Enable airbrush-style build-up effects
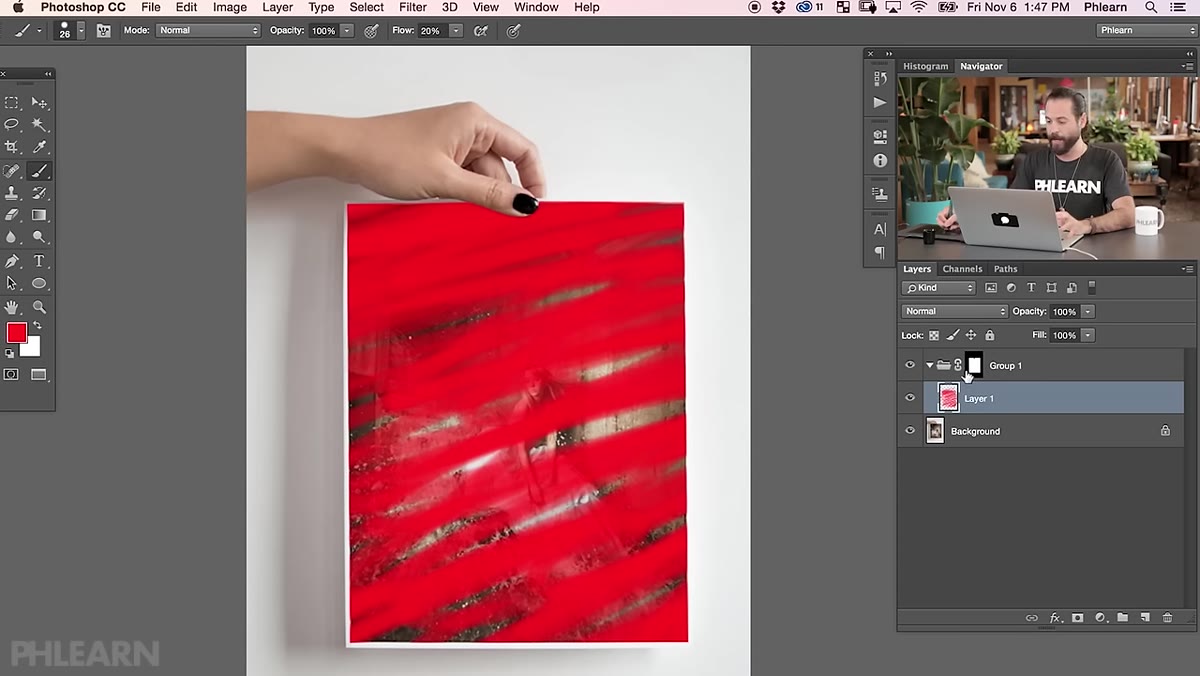The width and height of the screenshot is (1200, 676). (481, 31)
